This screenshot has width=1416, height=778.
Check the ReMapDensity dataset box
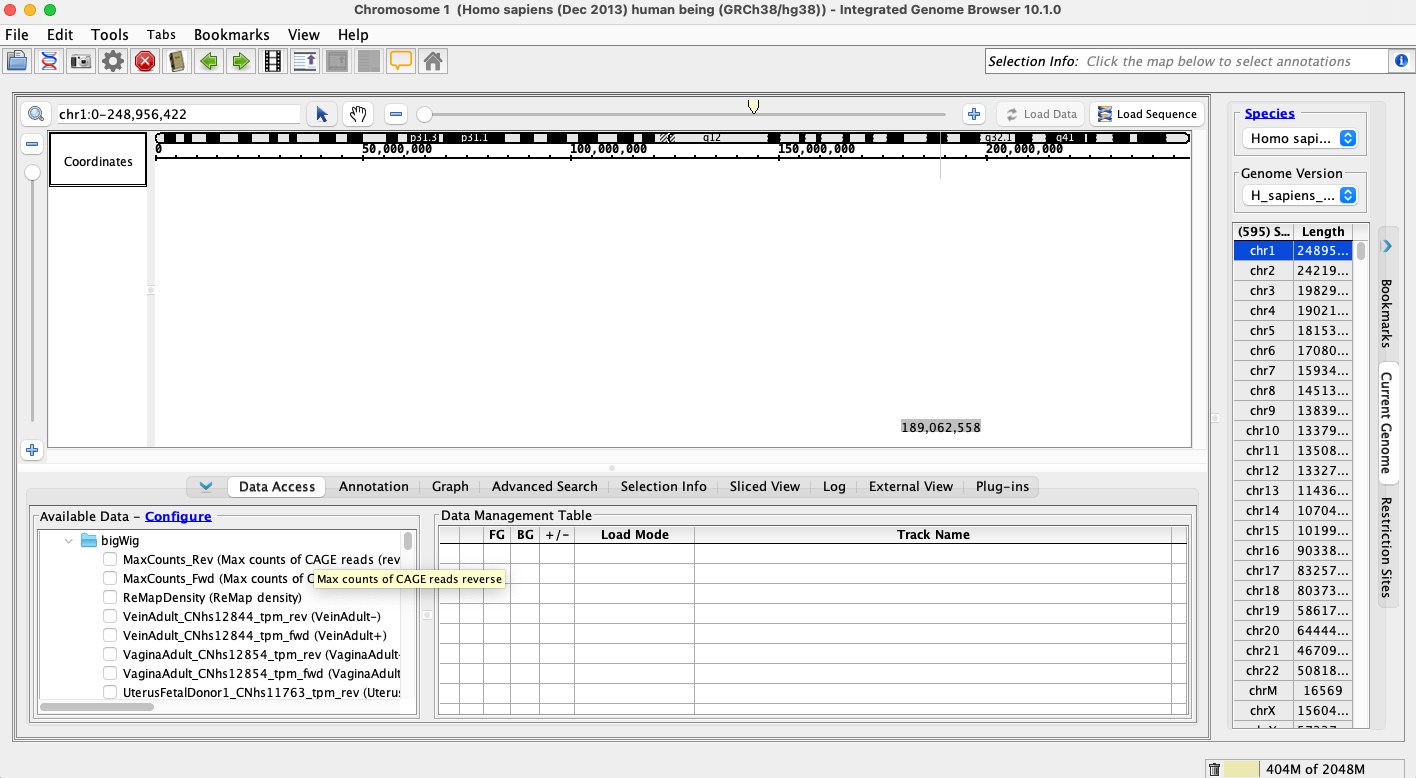(x=110, y=597)
